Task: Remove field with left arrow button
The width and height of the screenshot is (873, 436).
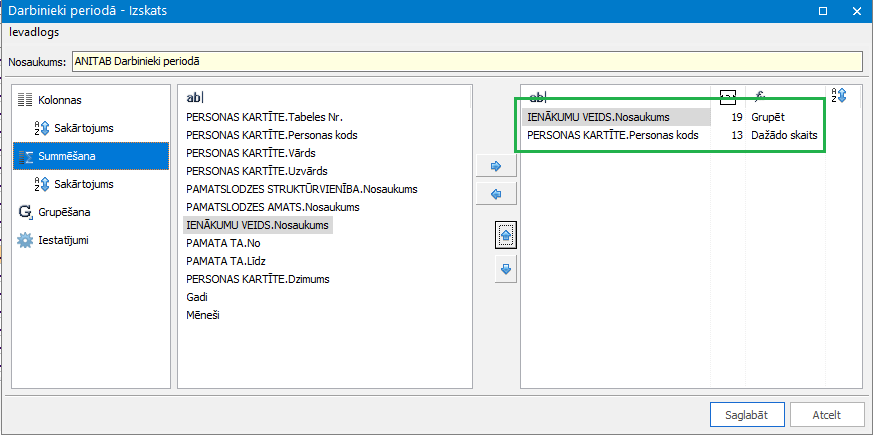Action: click(x=497, y=194)
